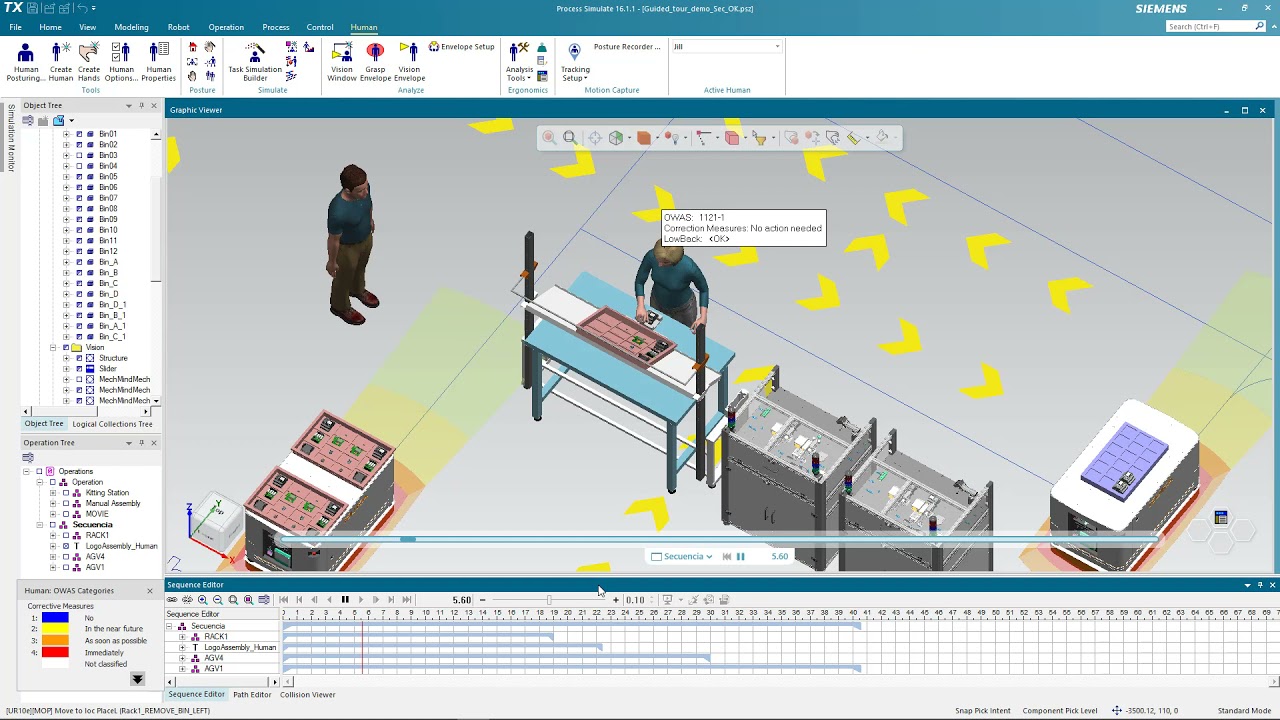Switch to Logical Collections Tree tab
Viewport: 1280px width, 720px height.
pos(112,424)
